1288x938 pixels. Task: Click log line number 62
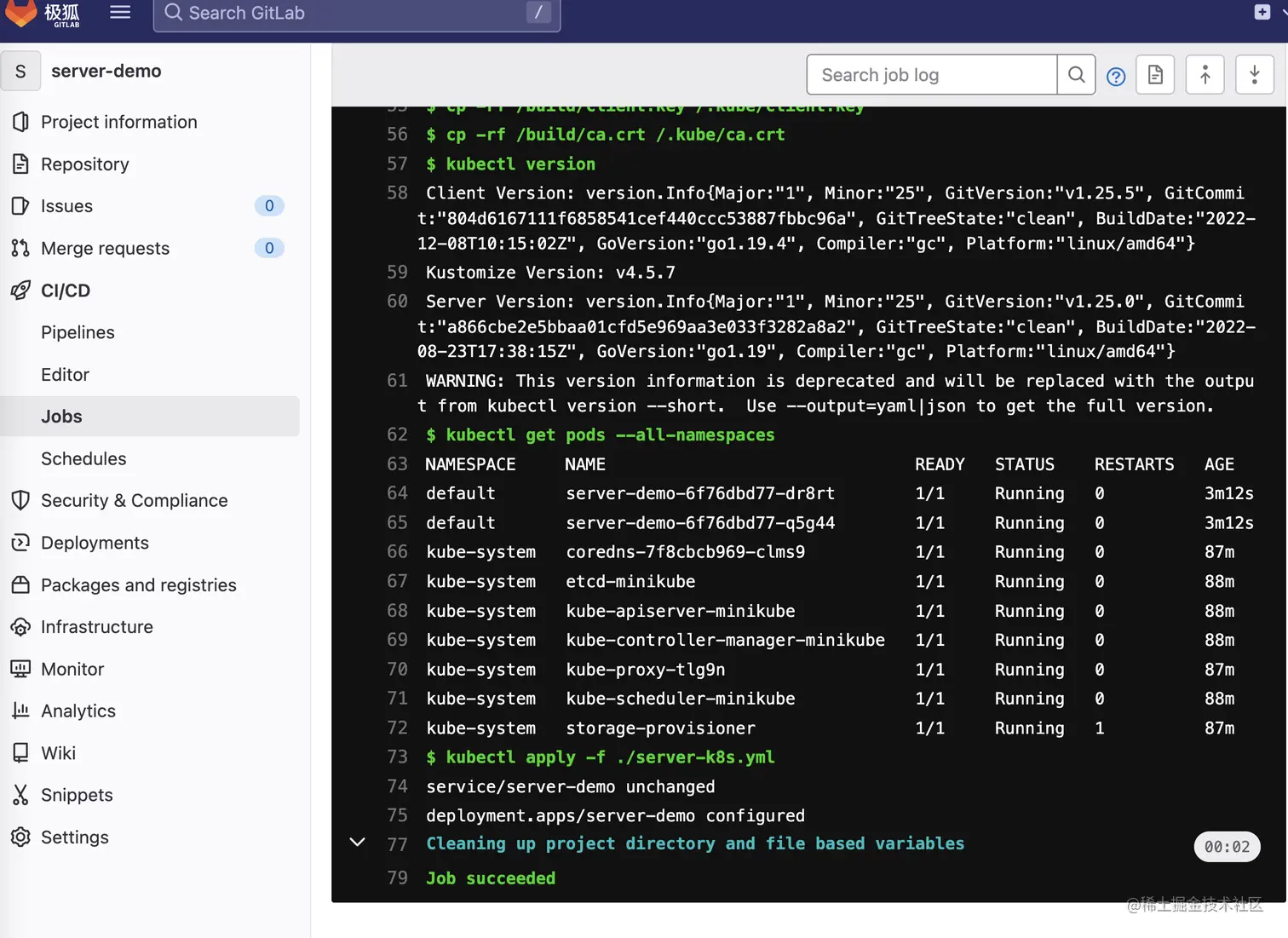point(397,434)
